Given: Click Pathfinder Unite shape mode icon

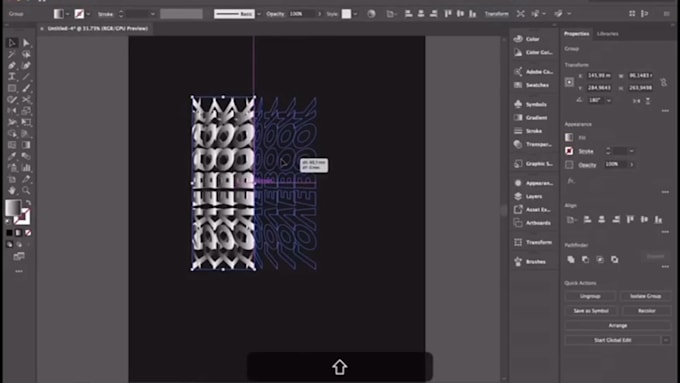Looking at the screenshot, I should pyautogui.click(x=571, y=259).
